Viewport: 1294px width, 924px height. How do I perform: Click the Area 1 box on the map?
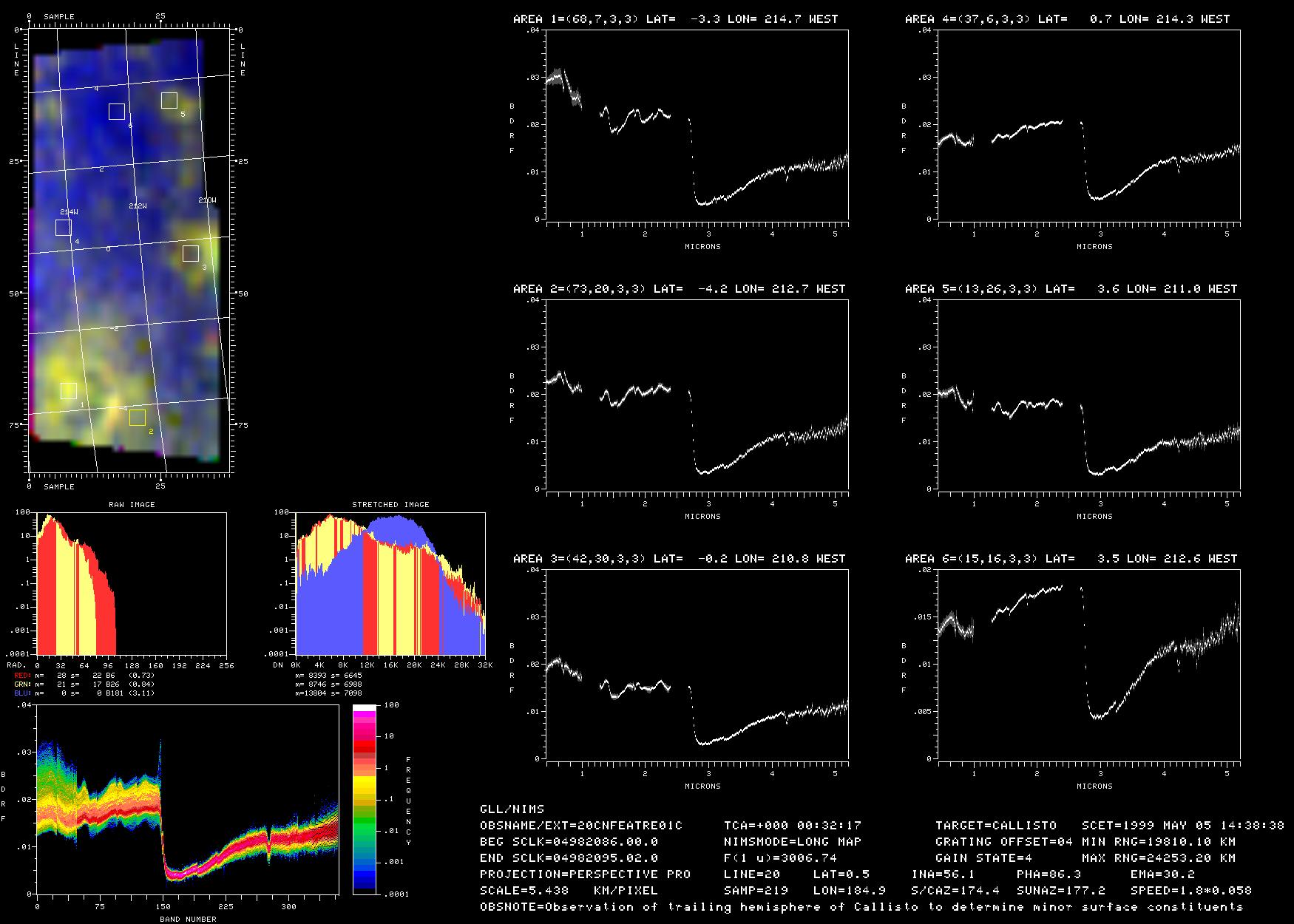[x=69, y=391]
